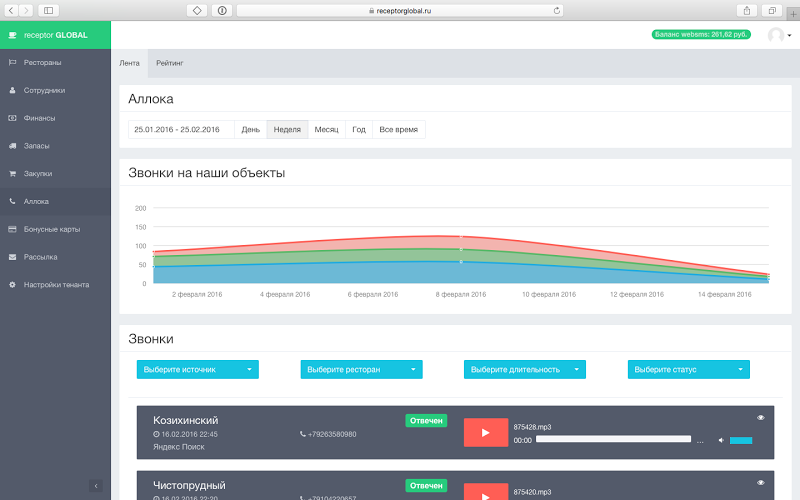The image size is (800, 500).
Task: Play the 875428.mp3 recording
Action: point(486,433)
